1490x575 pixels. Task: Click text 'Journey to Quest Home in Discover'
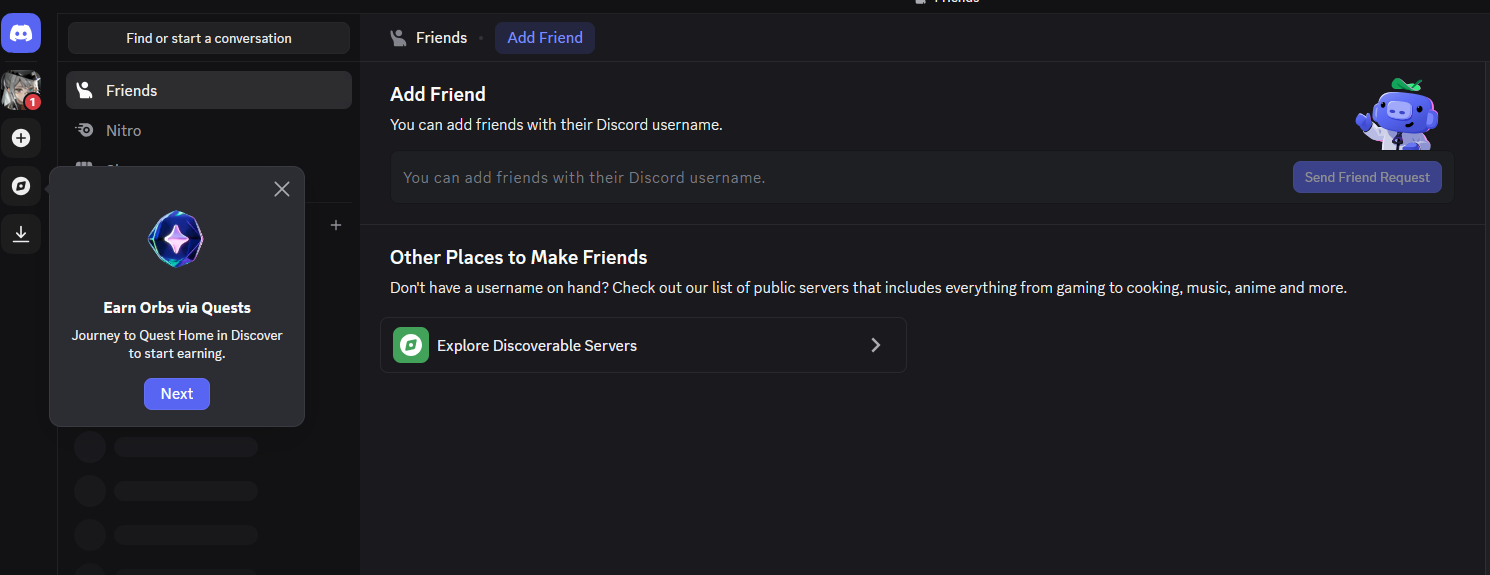click(177, 335)
